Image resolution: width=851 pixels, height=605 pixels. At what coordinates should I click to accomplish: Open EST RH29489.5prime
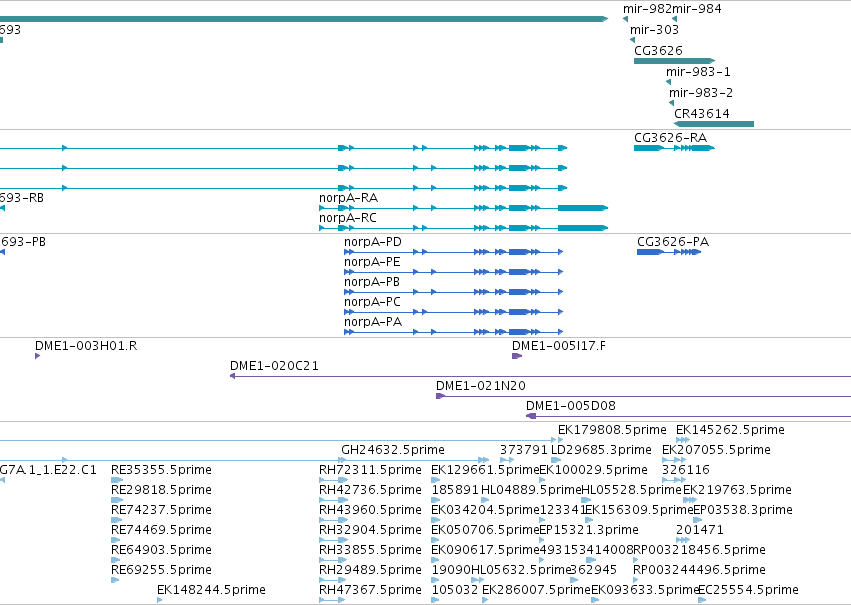(x=370, y=571)
